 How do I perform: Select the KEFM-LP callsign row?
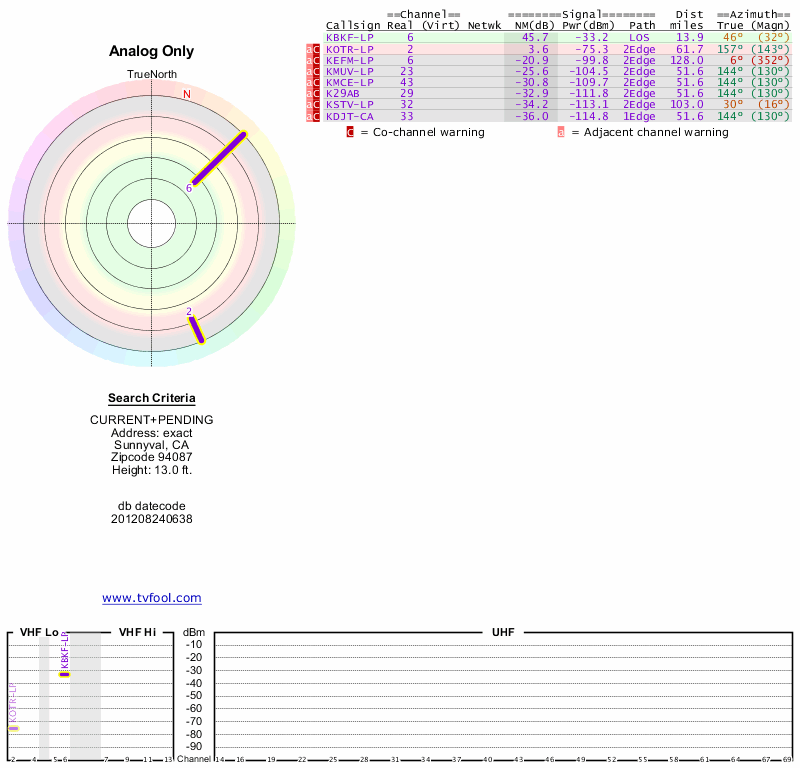pos(349,60)
